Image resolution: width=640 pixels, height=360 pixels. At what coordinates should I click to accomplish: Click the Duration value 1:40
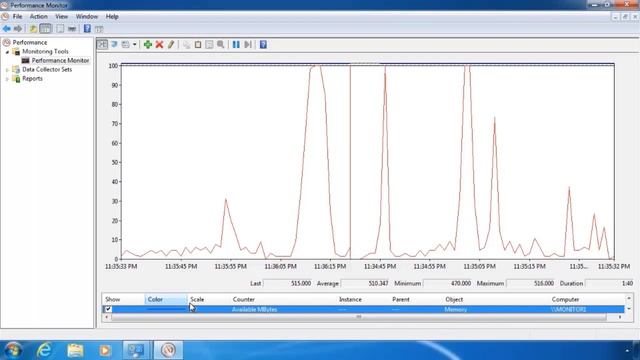[610, 283]
